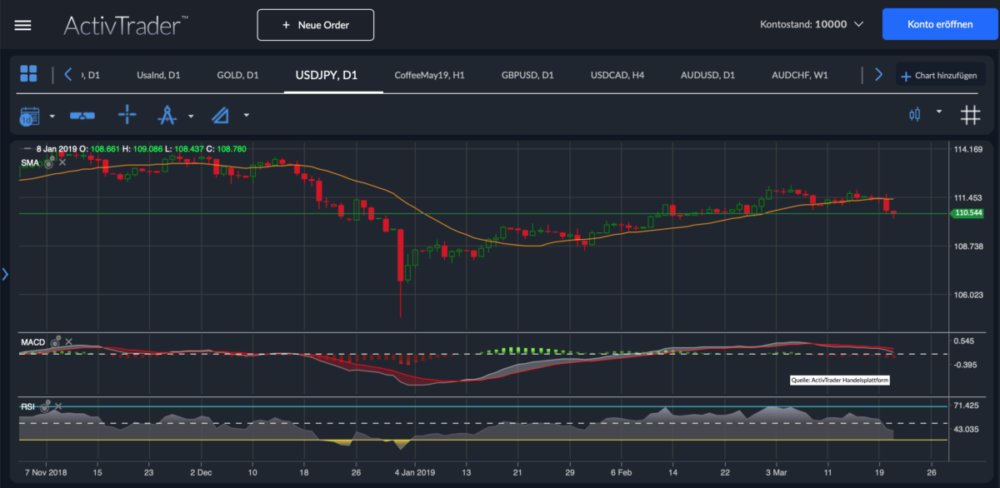Image resolution: width=1000 pixels, height=488 pixels.
Task: Click the Kontostand: 10000 balance text
Action: tap(804, 25)
